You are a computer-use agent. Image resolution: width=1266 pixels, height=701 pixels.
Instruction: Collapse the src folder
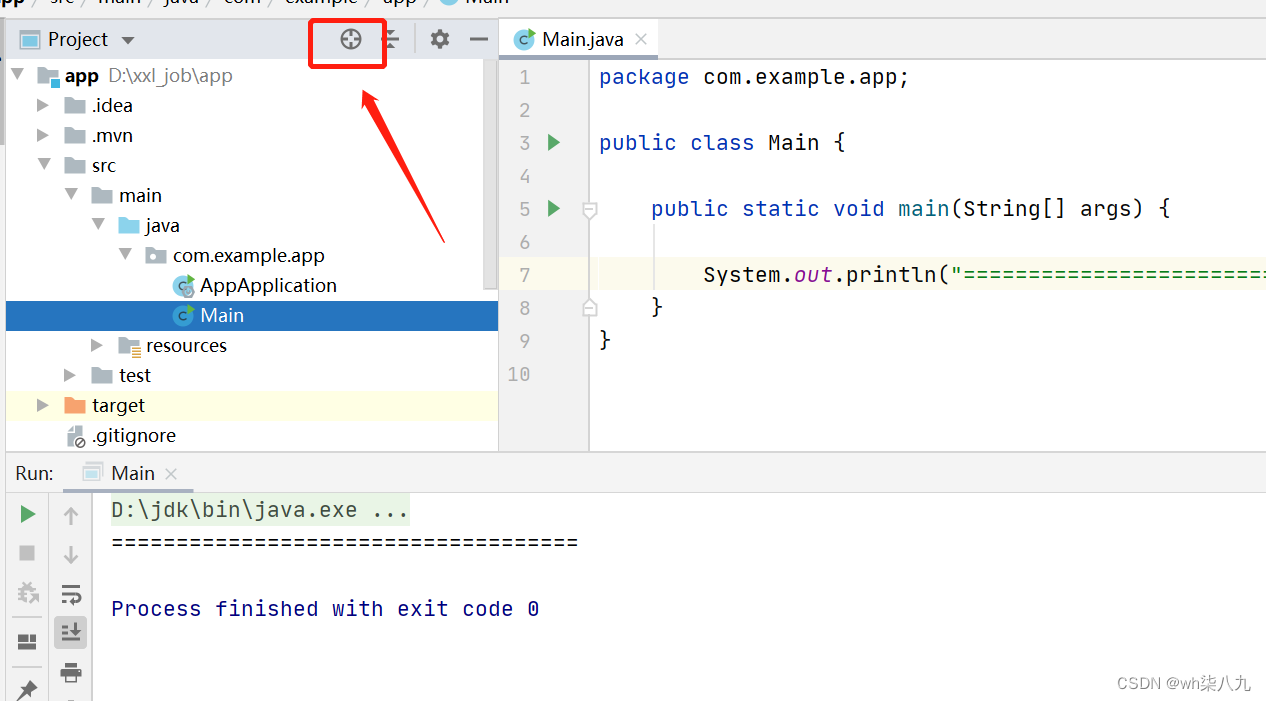point(43,165)
